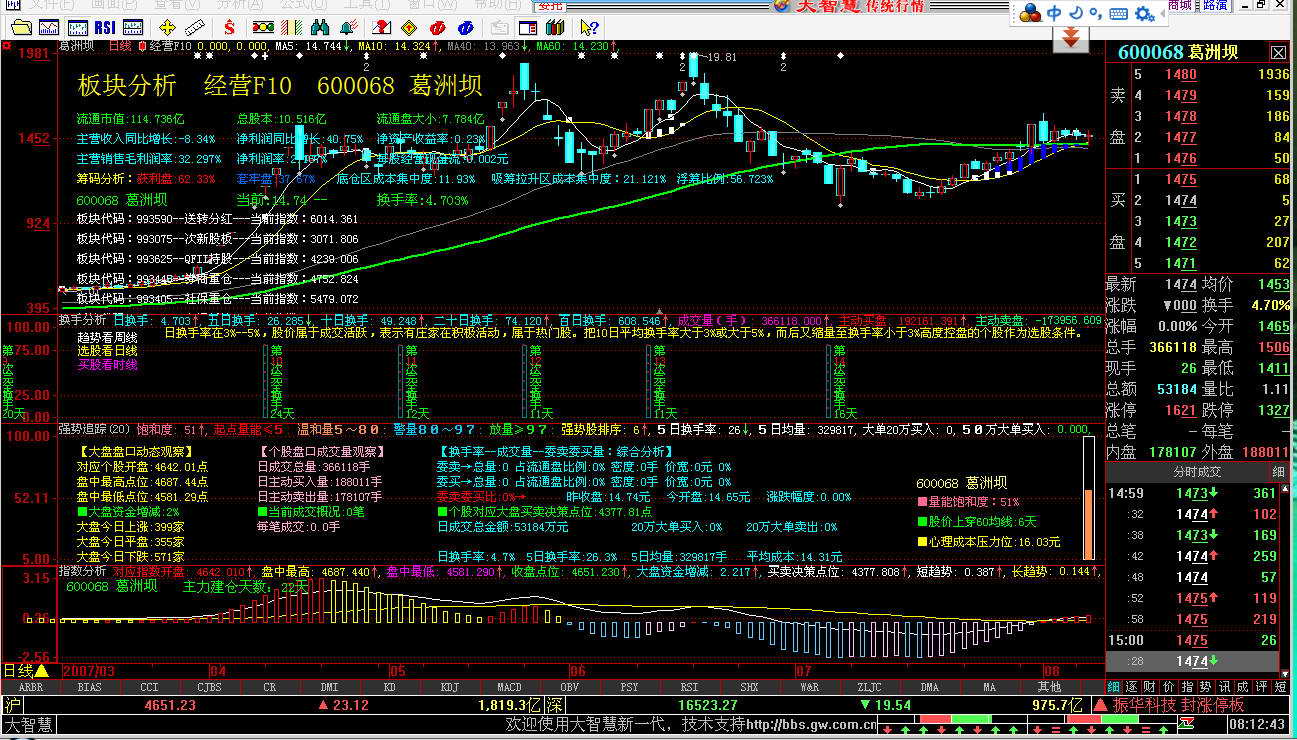Click the 商城 link in title bar
Viewport: 1297px width, 740px height.
pos(1180,5)
